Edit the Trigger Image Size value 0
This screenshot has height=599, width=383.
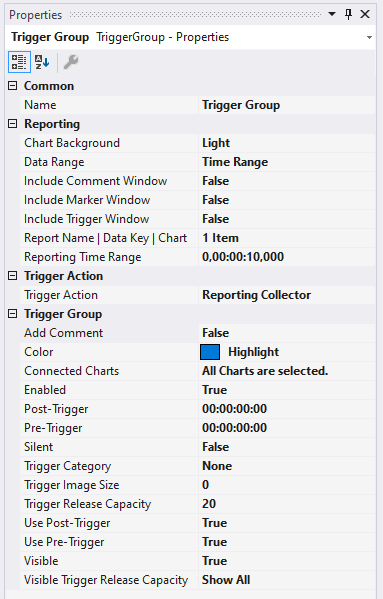pos(205,485)
